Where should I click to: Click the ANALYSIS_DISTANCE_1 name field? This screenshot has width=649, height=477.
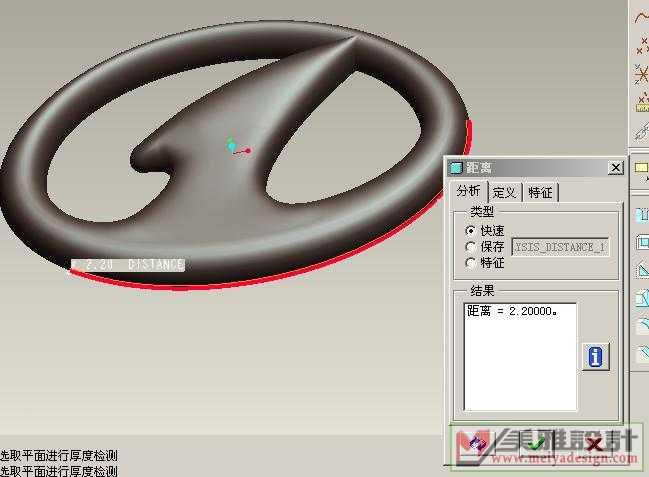click(560, 247)
